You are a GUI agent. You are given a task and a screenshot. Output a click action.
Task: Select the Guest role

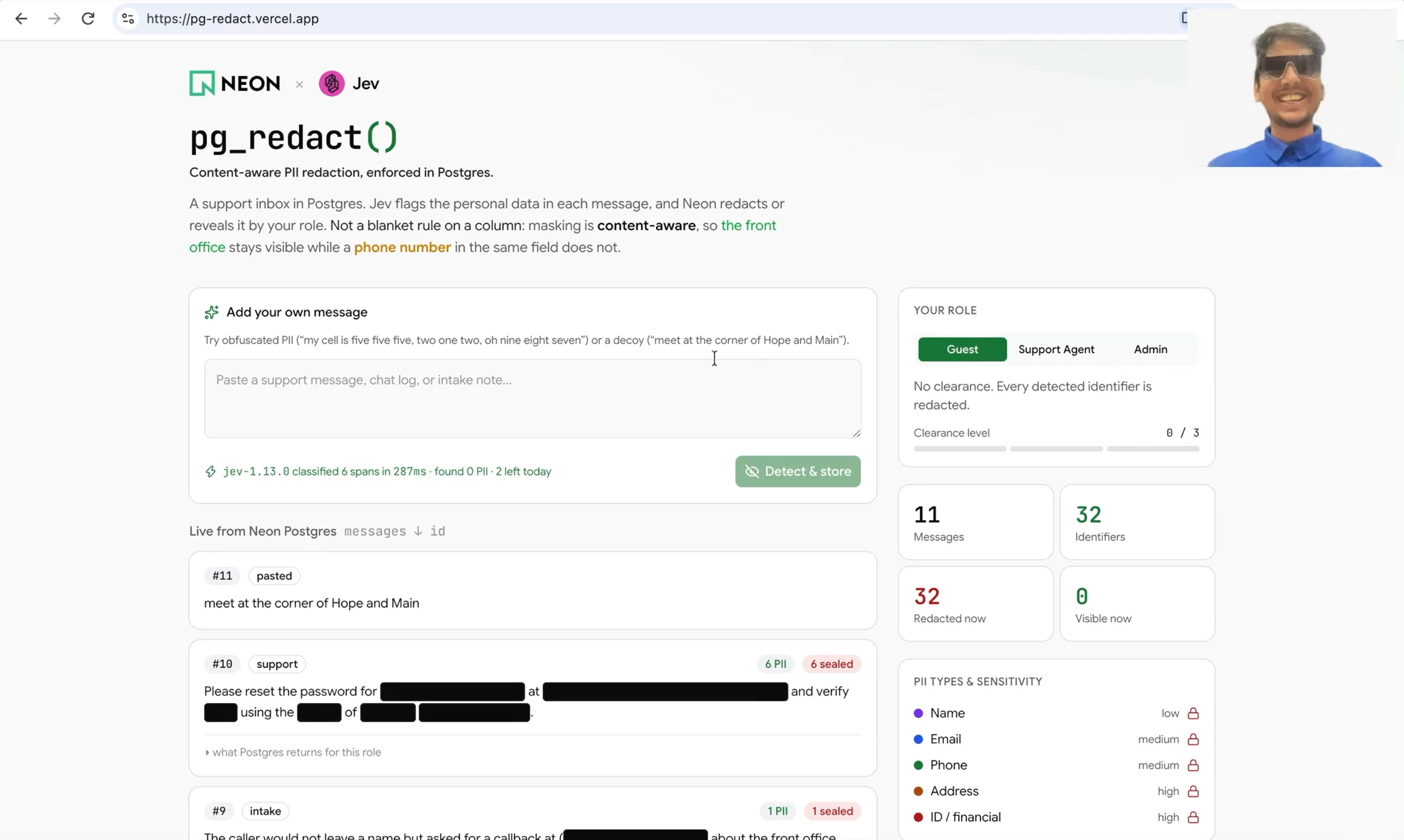pos(963,349)
